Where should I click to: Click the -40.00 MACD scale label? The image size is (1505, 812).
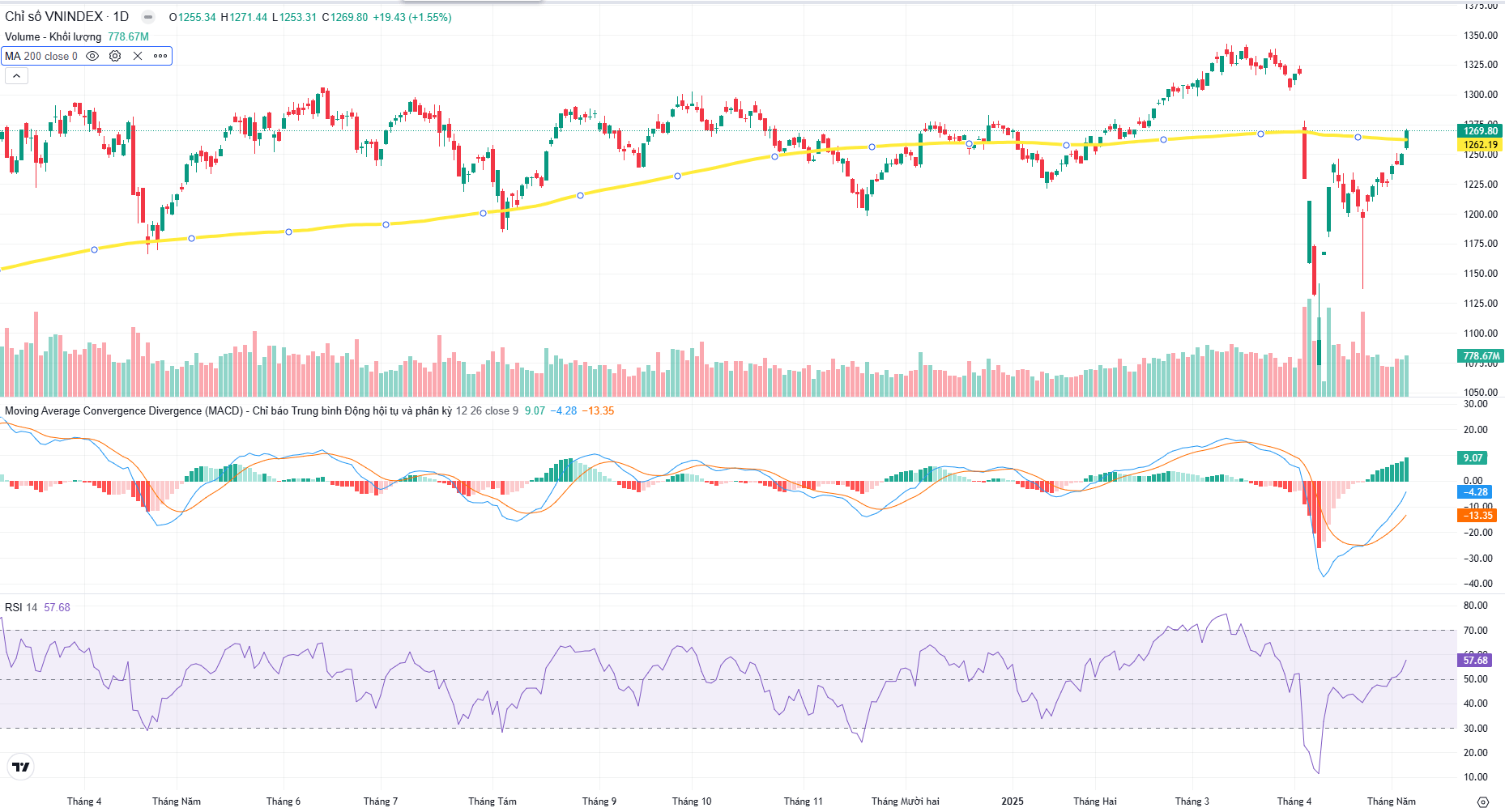coord(1477,584)
